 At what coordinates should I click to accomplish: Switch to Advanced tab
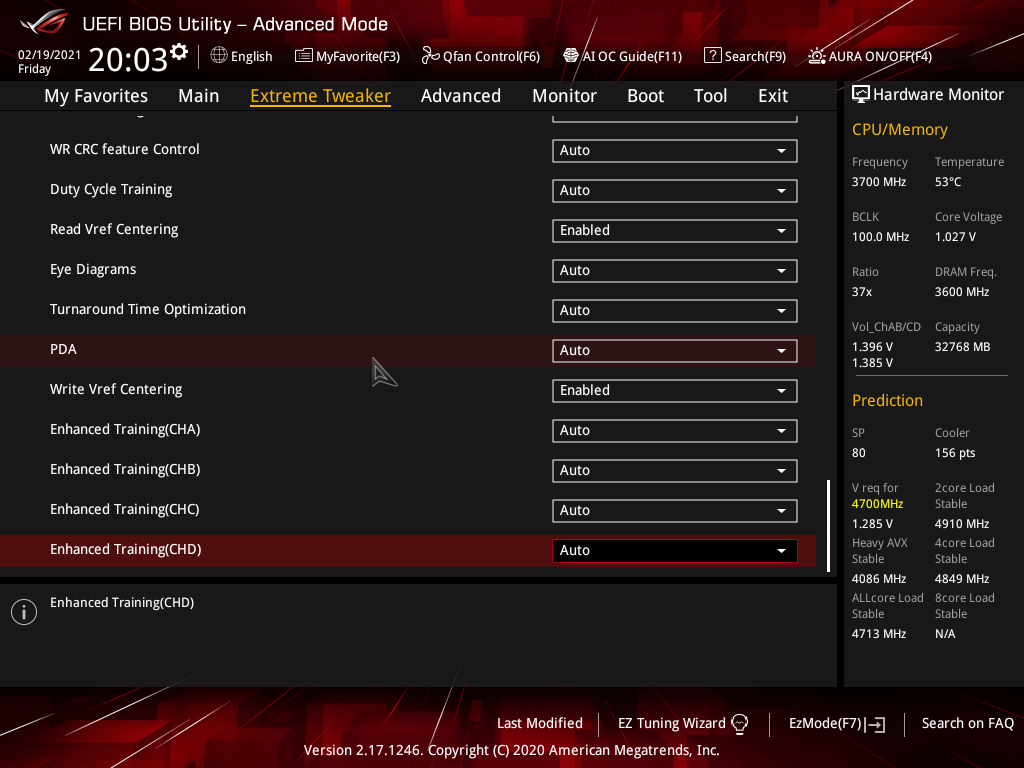[461, 96]
